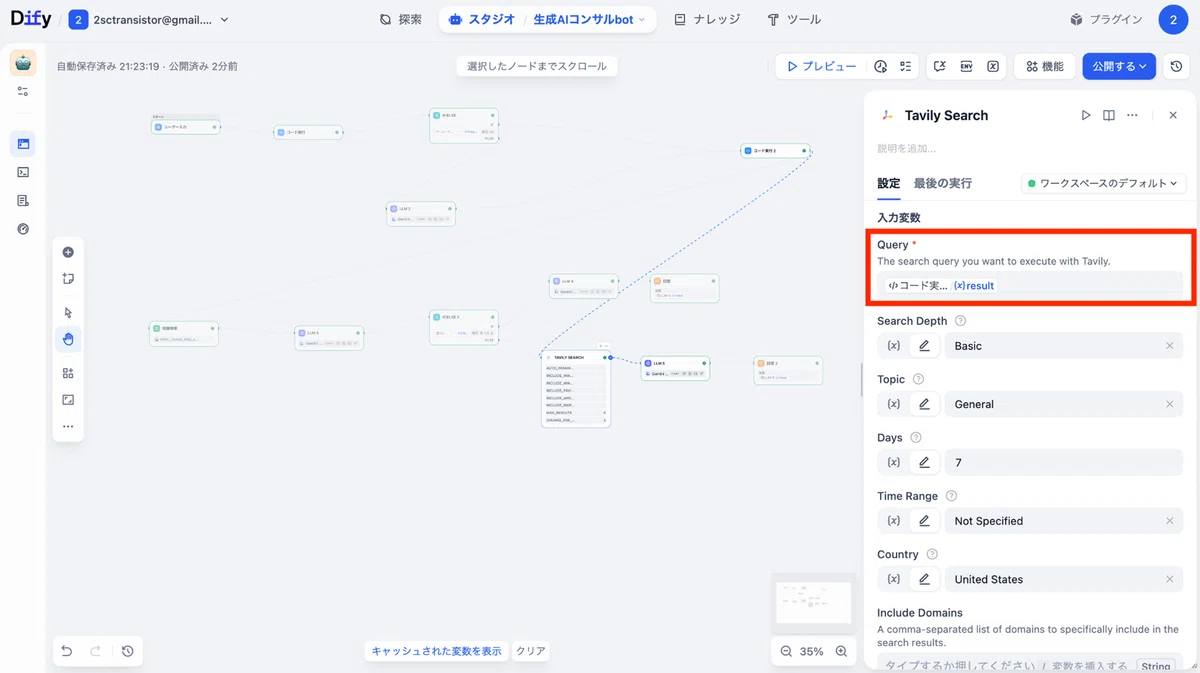This screenshot has height=673, width=1200.
Task: Switch to the 最後の実行 tab
Action: (942, 183)
